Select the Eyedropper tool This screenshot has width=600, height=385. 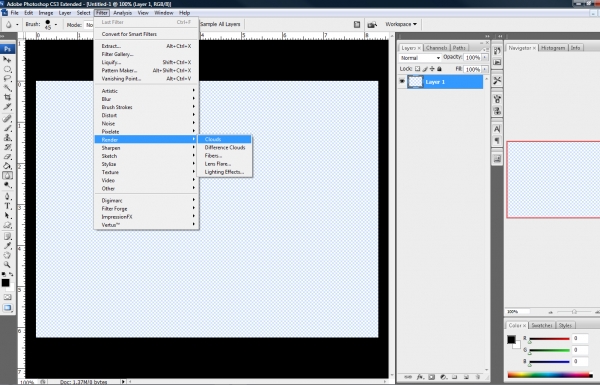pos(7,246)
